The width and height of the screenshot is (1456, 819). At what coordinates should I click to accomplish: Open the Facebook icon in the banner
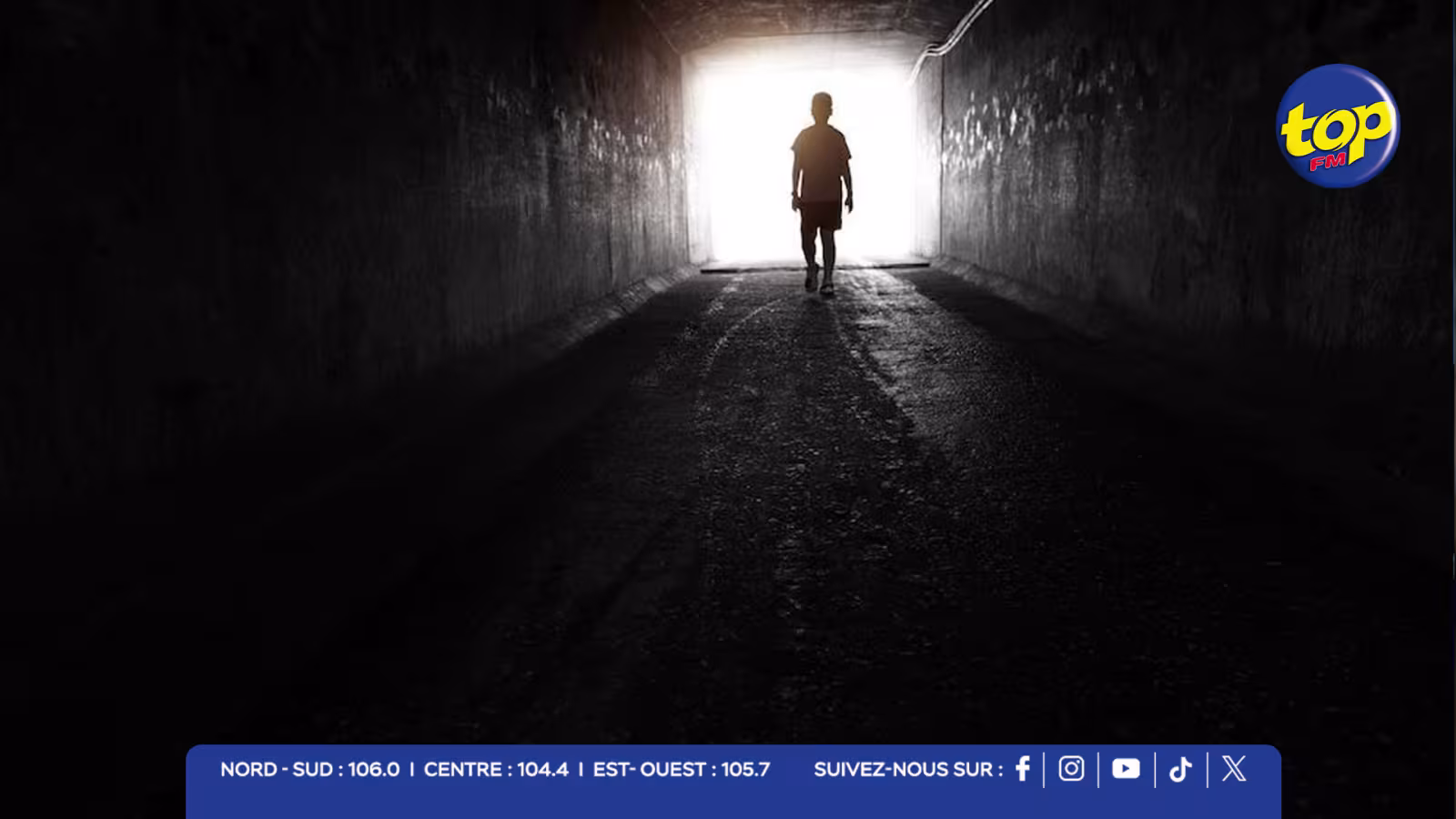point(1023,769)
